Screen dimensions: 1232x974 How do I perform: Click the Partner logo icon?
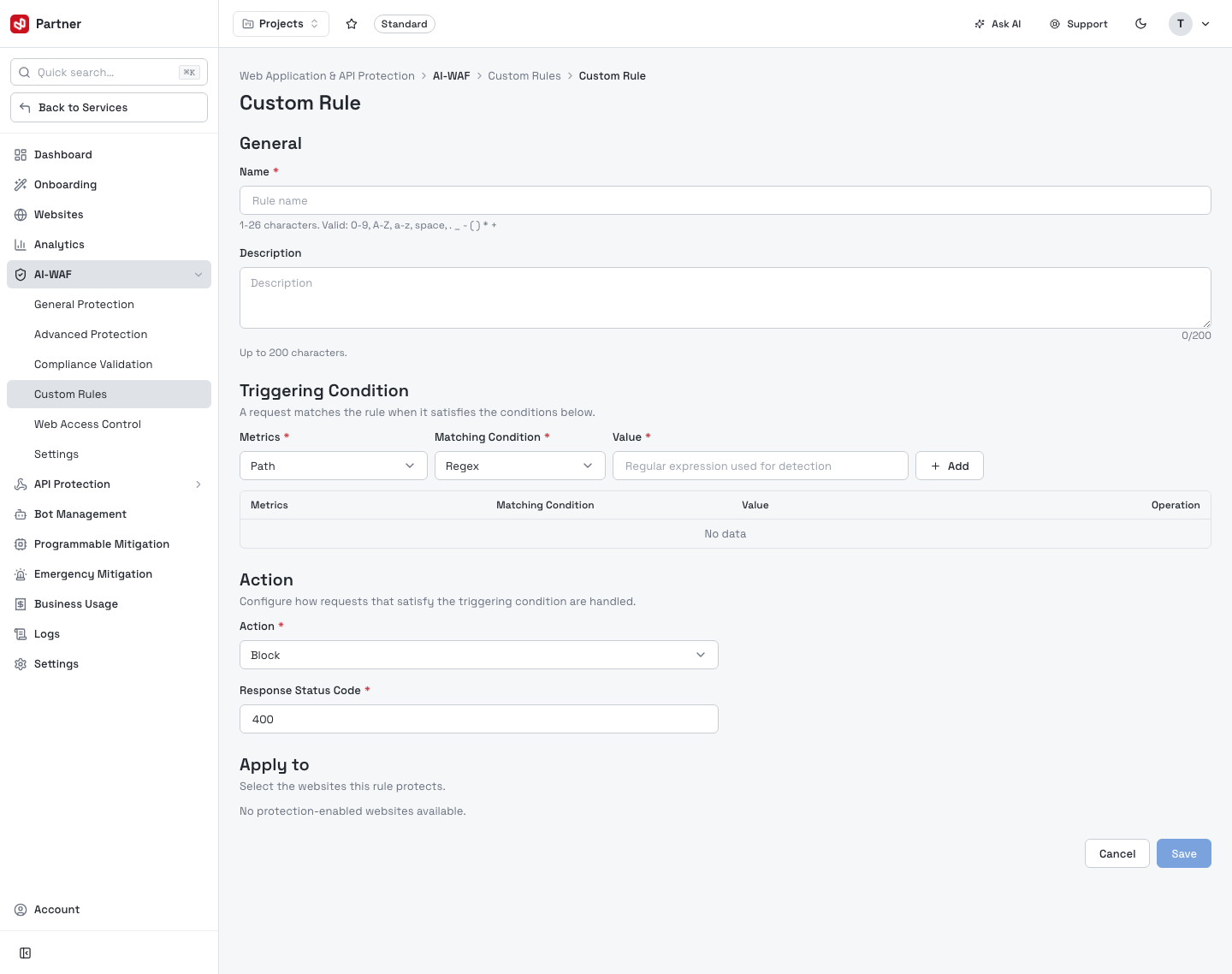20,24
